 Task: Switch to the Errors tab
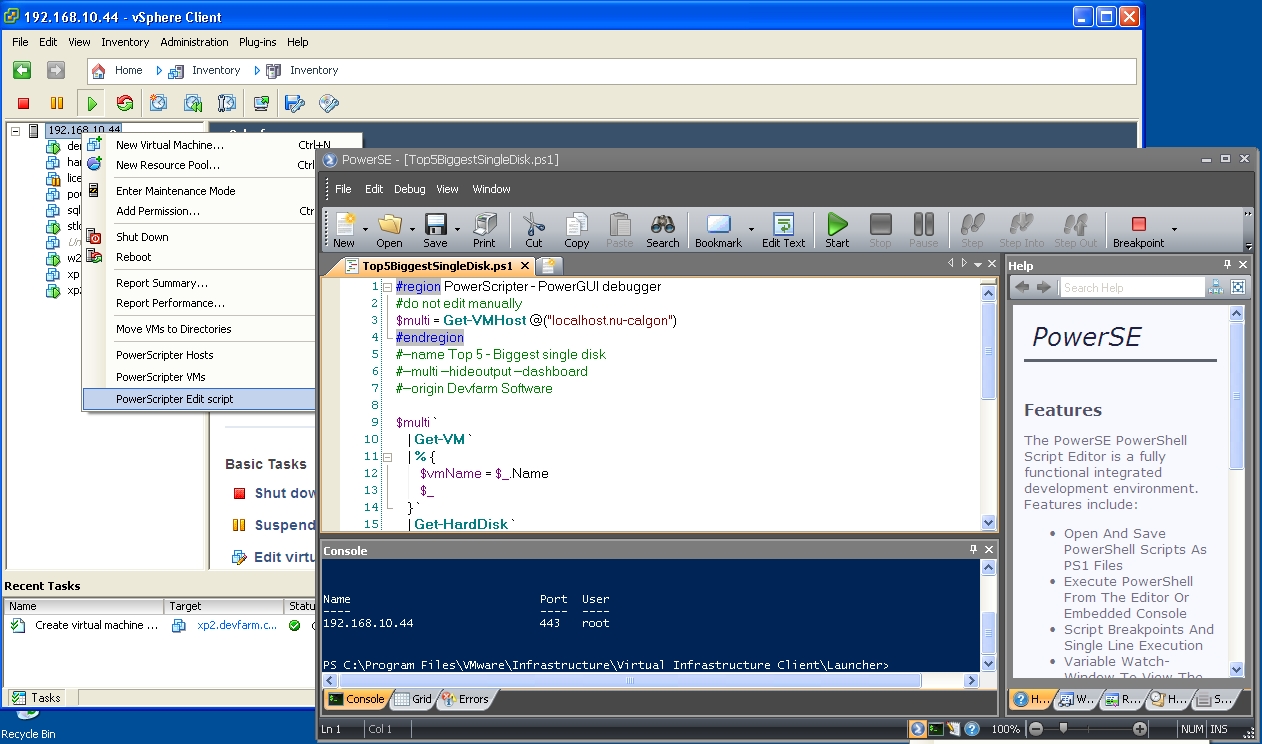(x=465, y=699)
